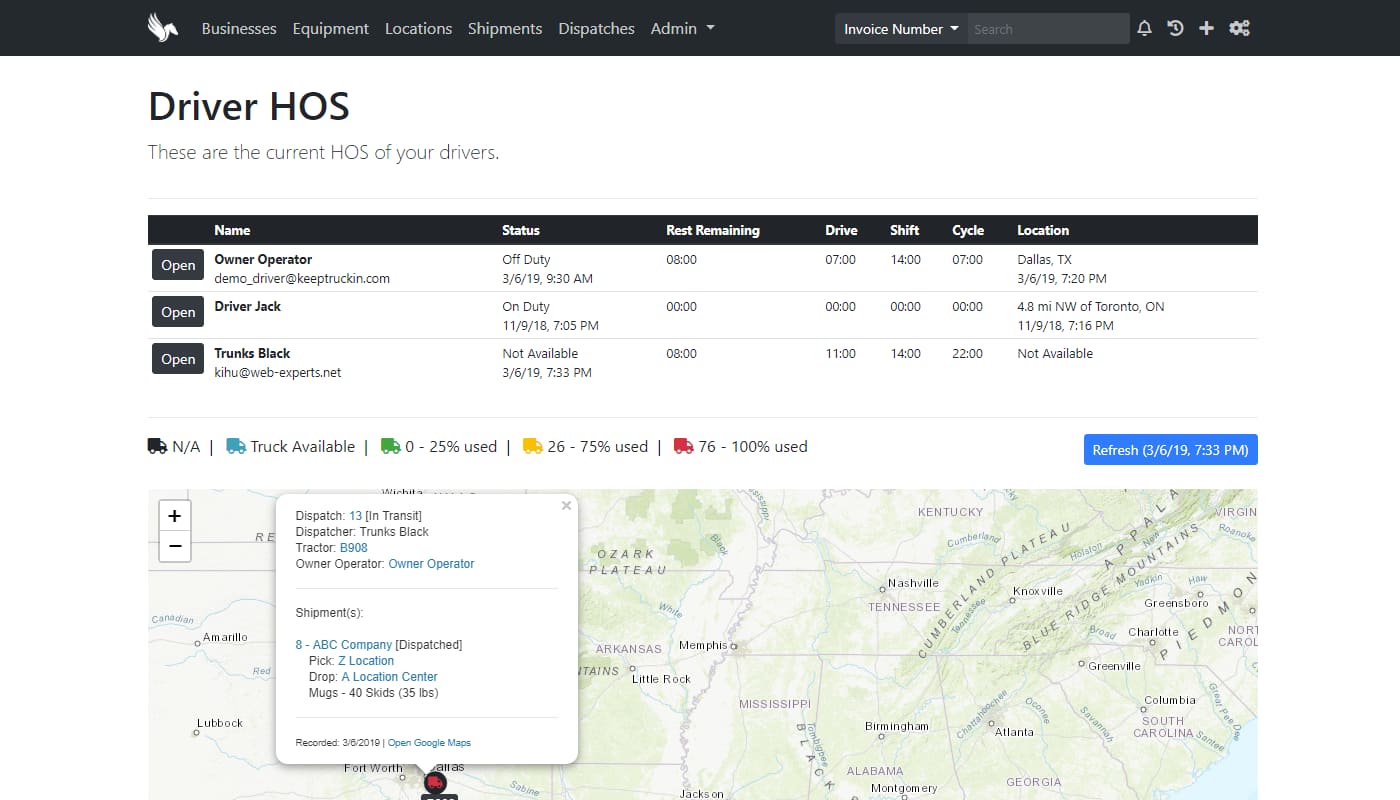The image size is (1400, 800).
Task: Expand the Admin dropdown menu
Action: point(683,29)
